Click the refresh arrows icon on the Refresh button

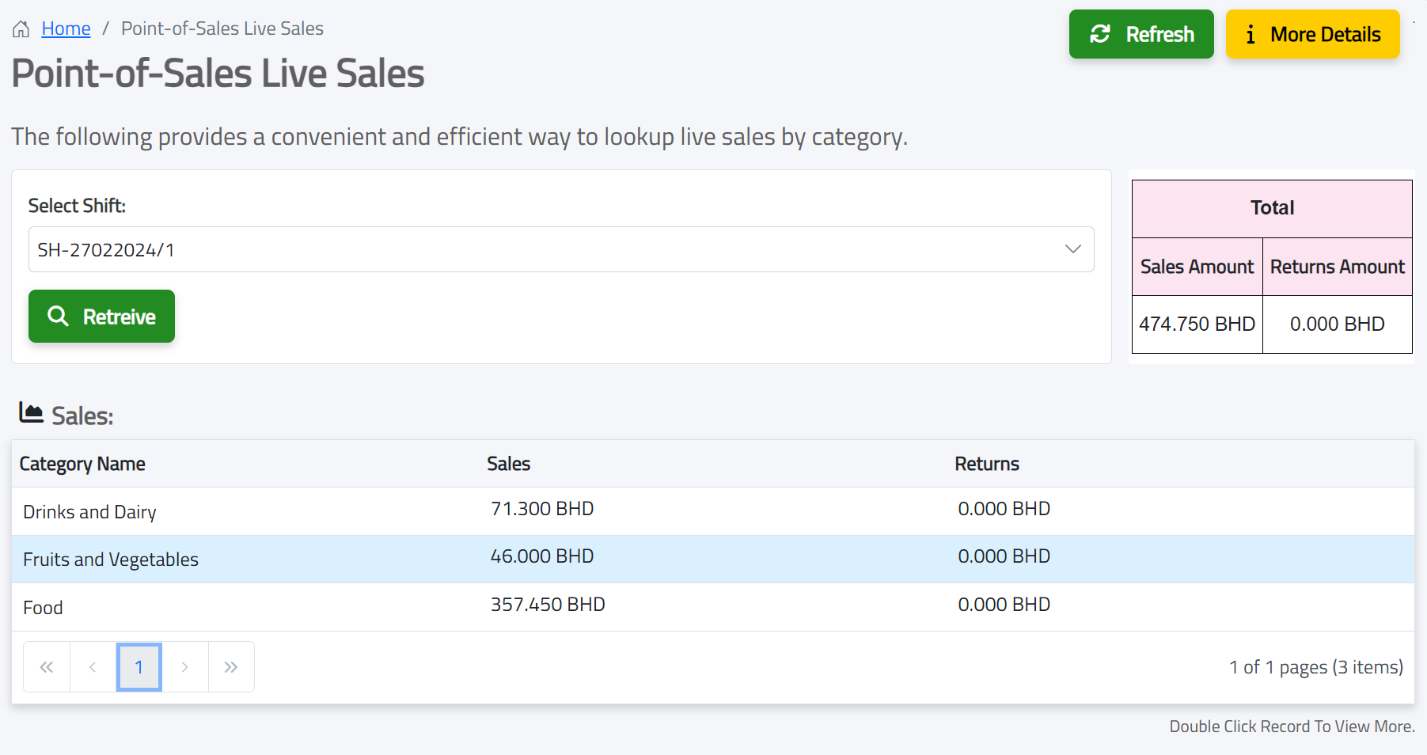(x=1101, y=33)
